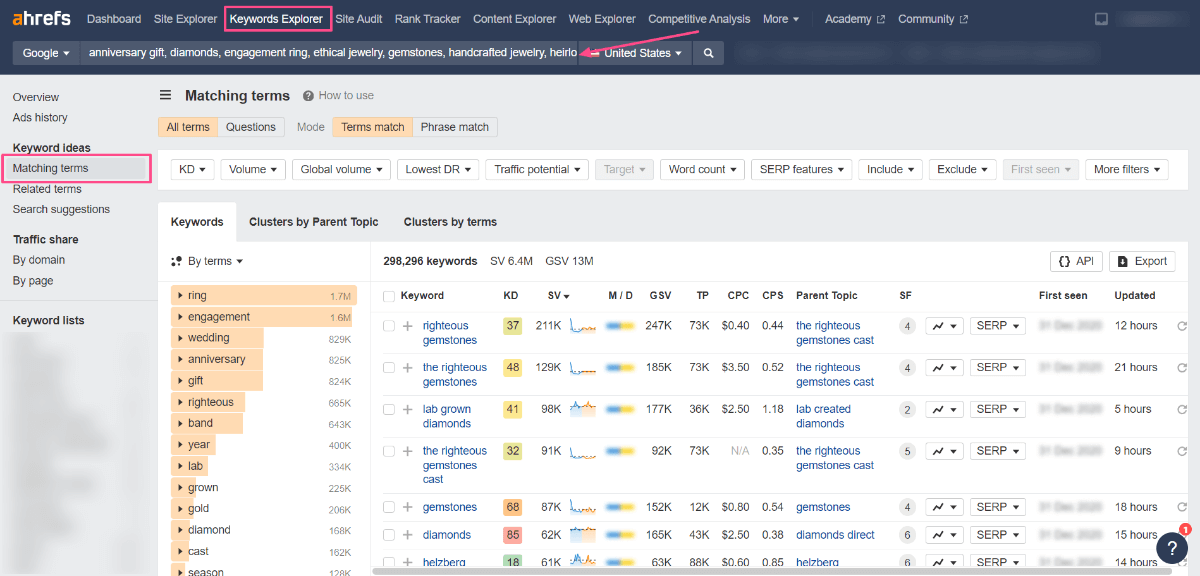Click SF count badge for lab grown diamonds
The image size is (1200, 576).
click(907, 409)
